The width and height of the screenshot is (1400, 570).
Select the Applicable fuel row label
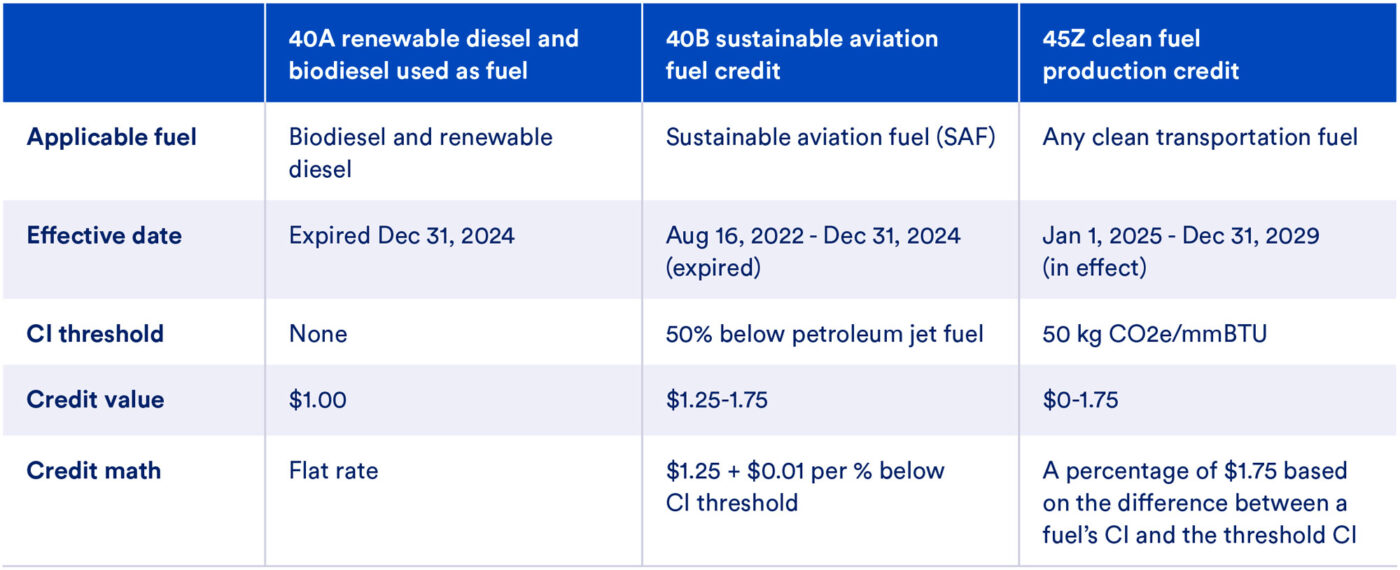(x=112, y=137)
